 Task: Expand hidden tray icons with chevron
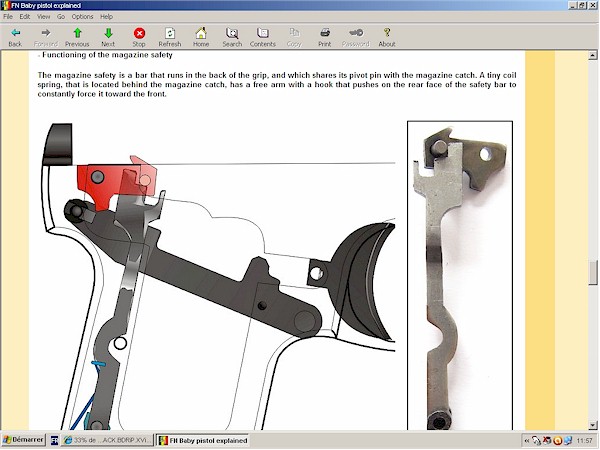[527, 441]
